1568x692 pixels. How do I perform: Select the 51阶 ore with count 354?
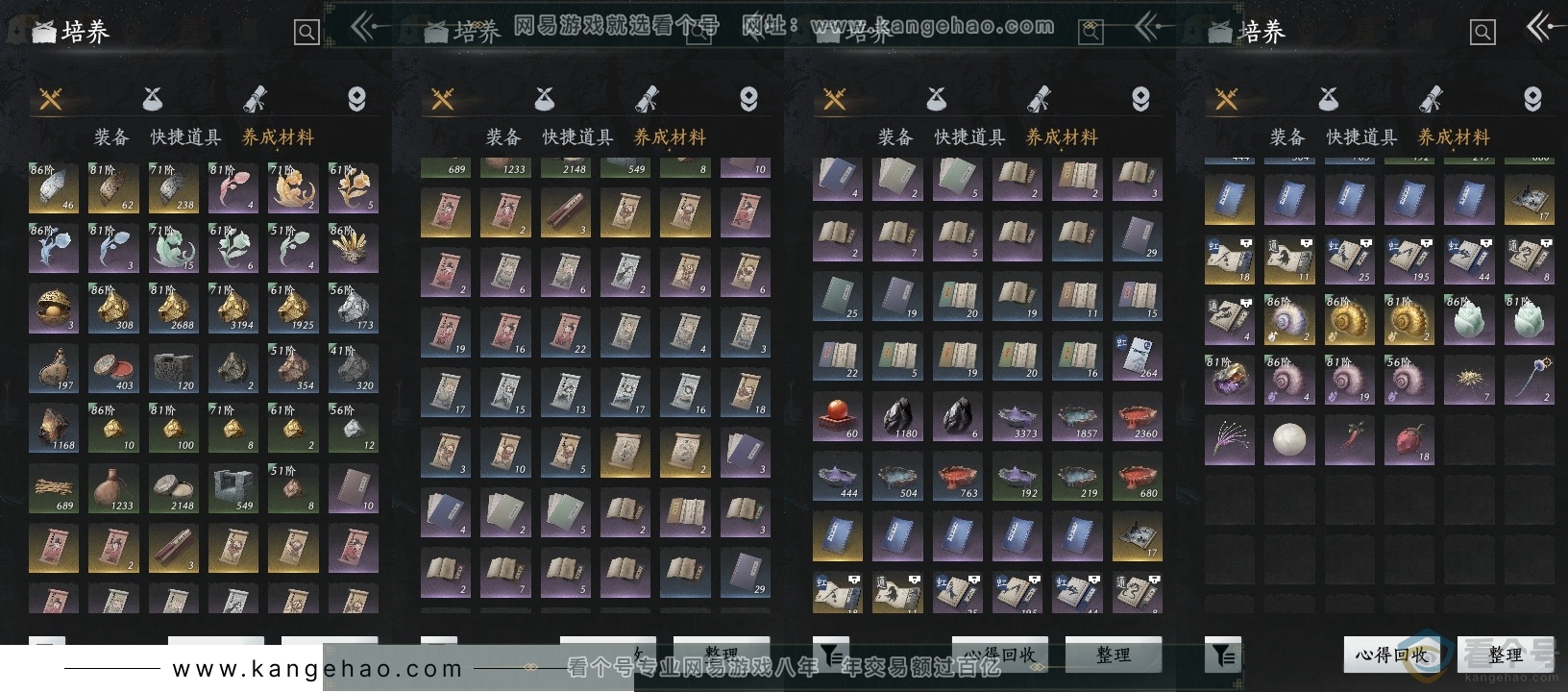click(x=293, y=368)
